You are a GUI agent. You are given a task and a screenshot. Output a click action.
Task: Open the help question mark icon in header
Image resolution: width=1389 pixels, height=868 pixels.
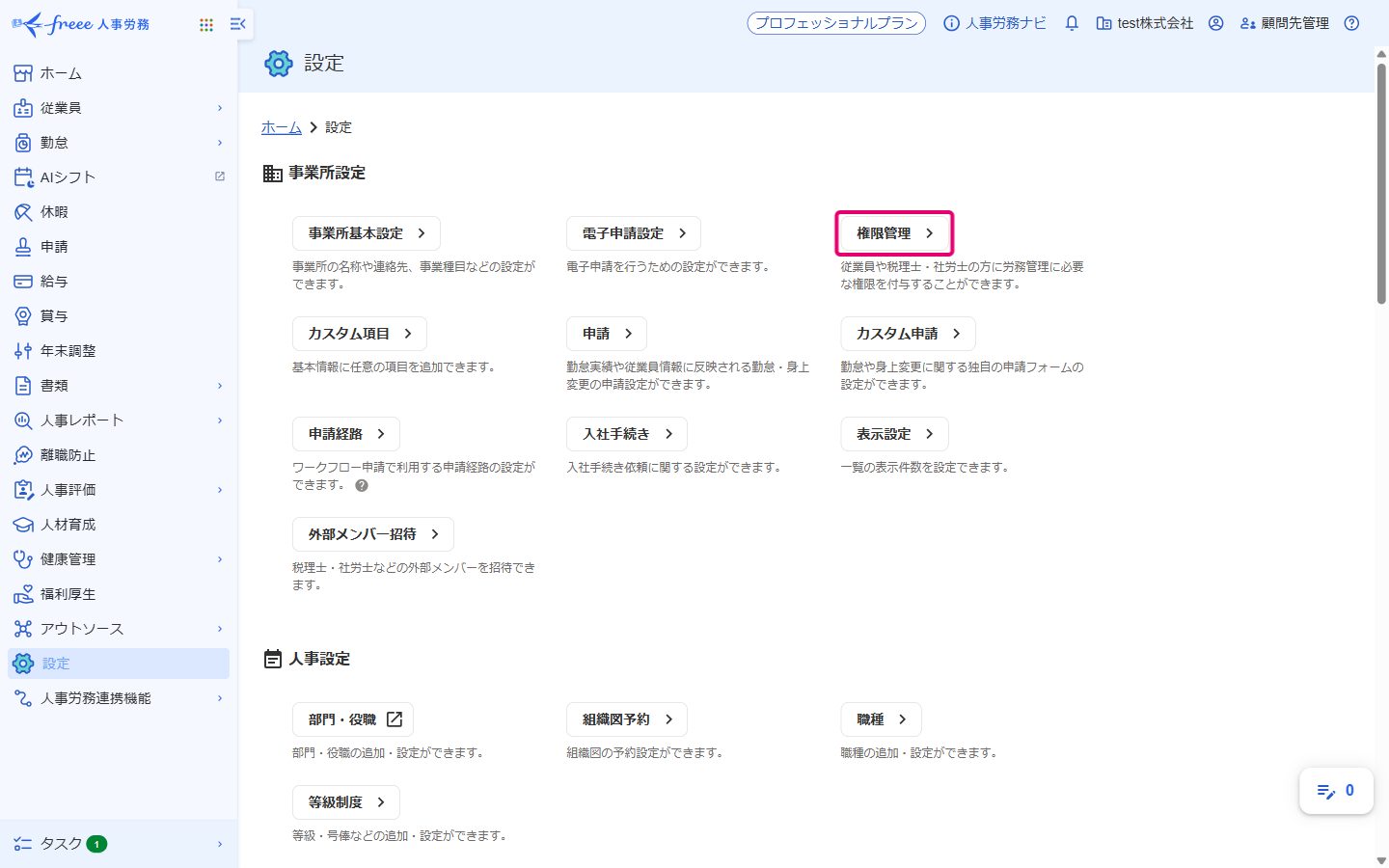click(x=1351, y=23)
